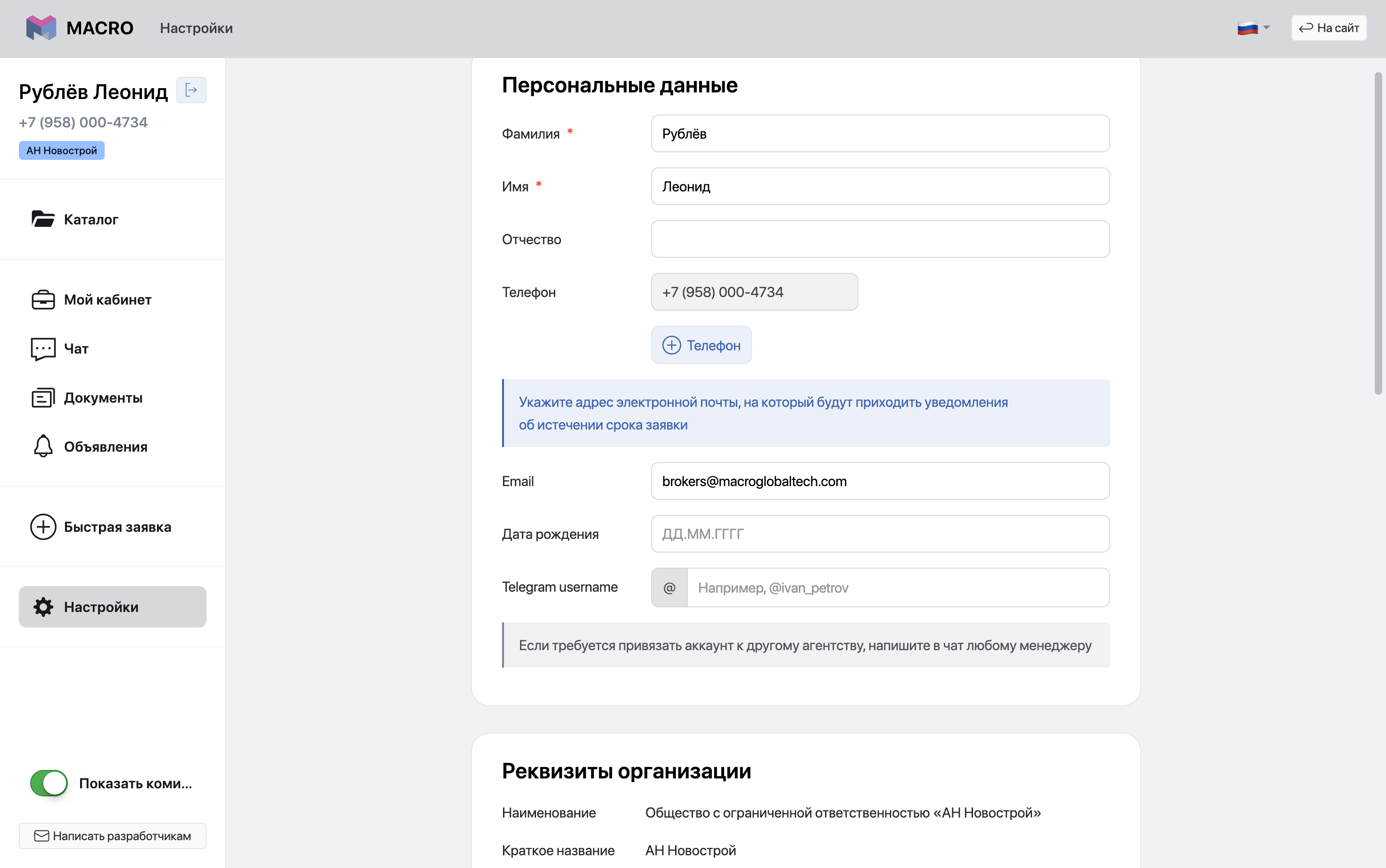1386x868 pixels.
Task: Click the Краткое название value АН Новострой
Action: 691,850
